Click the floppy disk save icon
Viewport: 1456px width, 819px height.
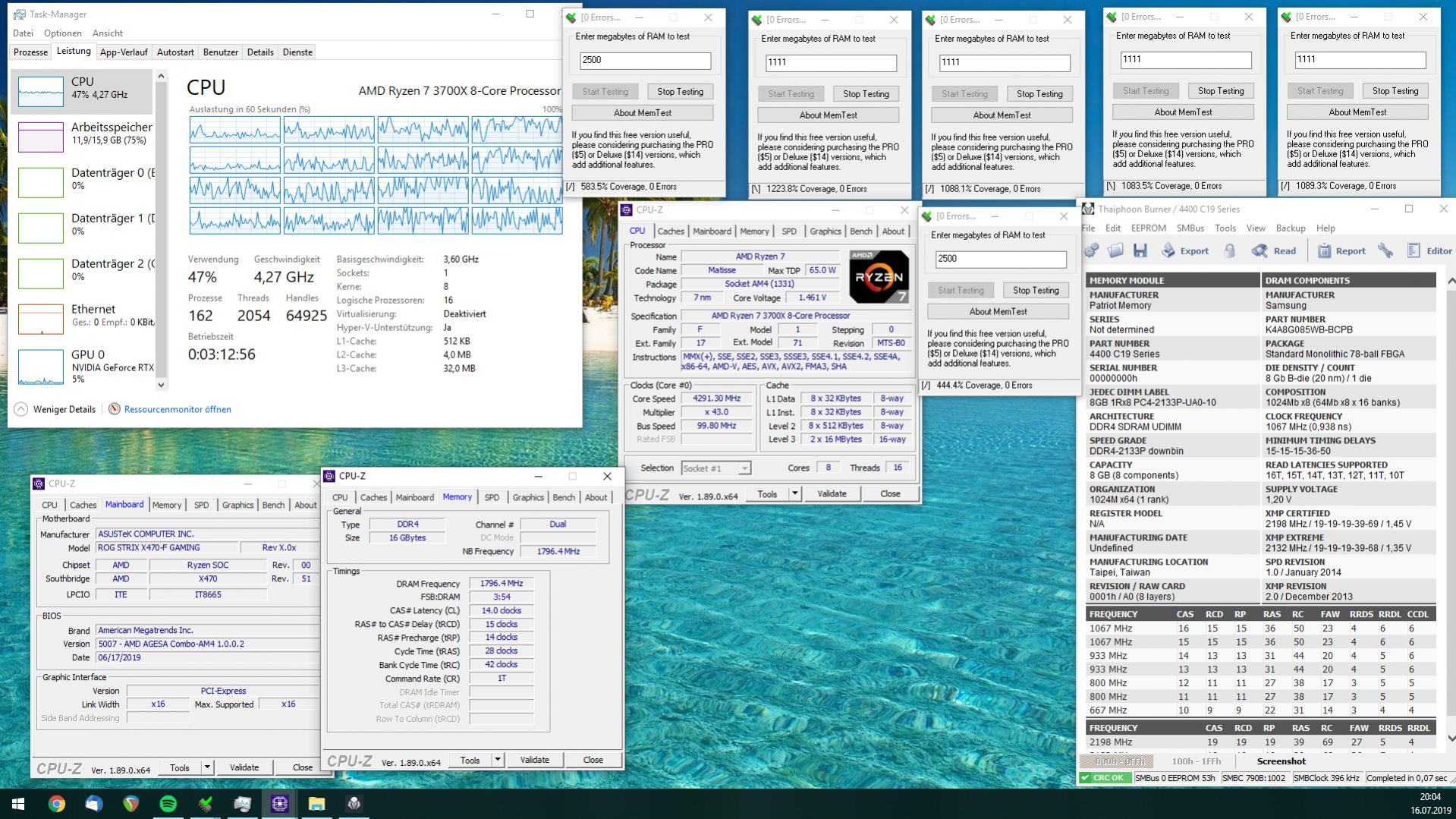coord(1140,250)
